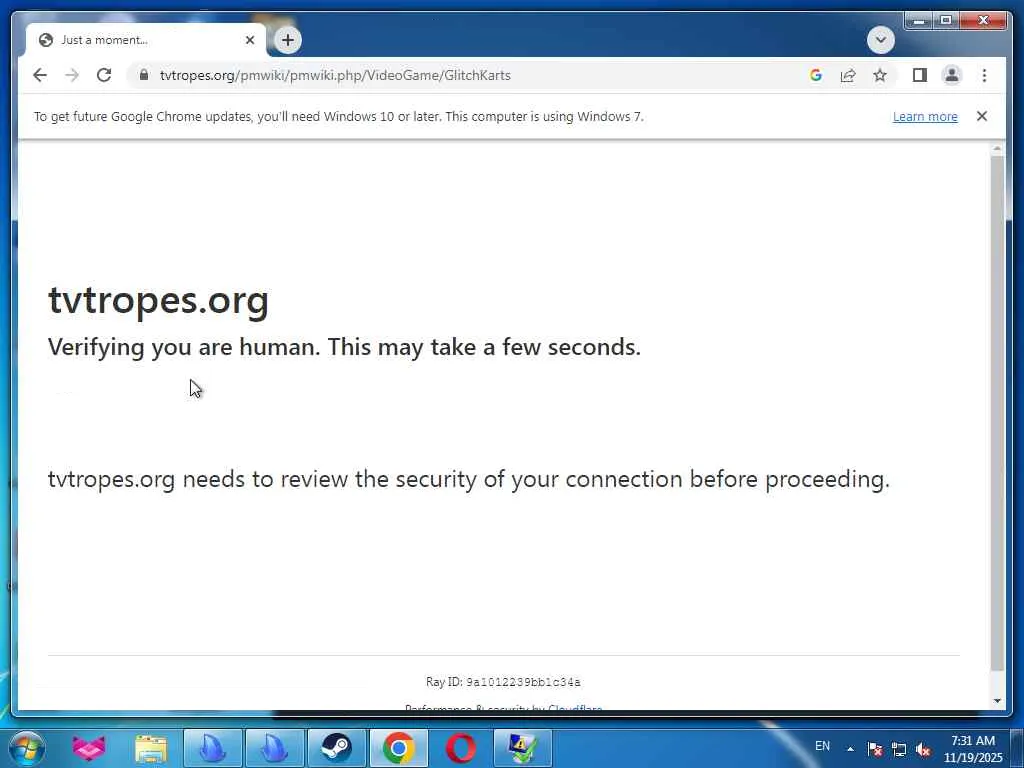Launch Steam from the taskbar
Screen dimensions: 1024x768
coord(336,748)
